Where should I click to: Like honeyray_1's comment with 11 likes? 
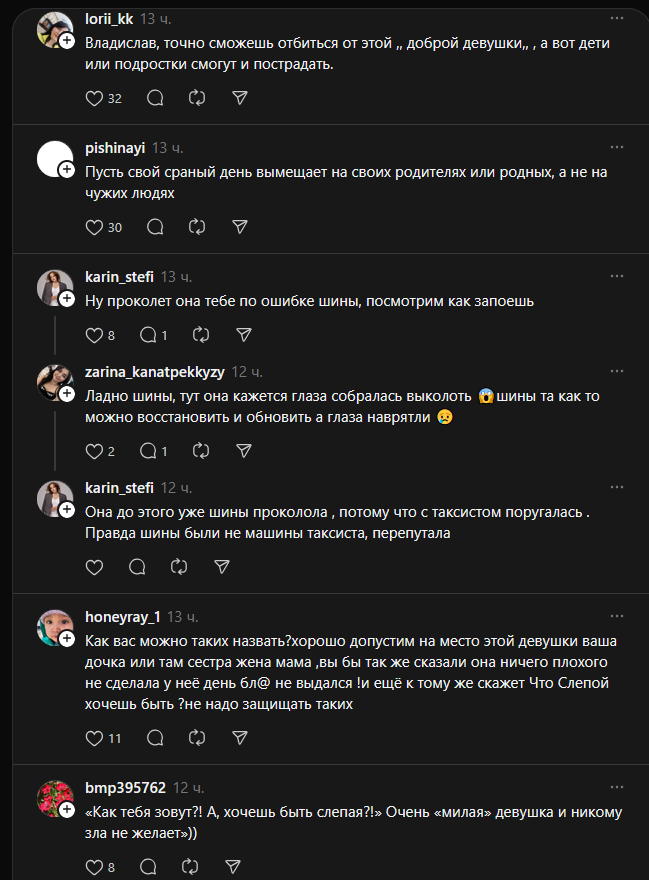pyautogui.click(x=95, y=738)
